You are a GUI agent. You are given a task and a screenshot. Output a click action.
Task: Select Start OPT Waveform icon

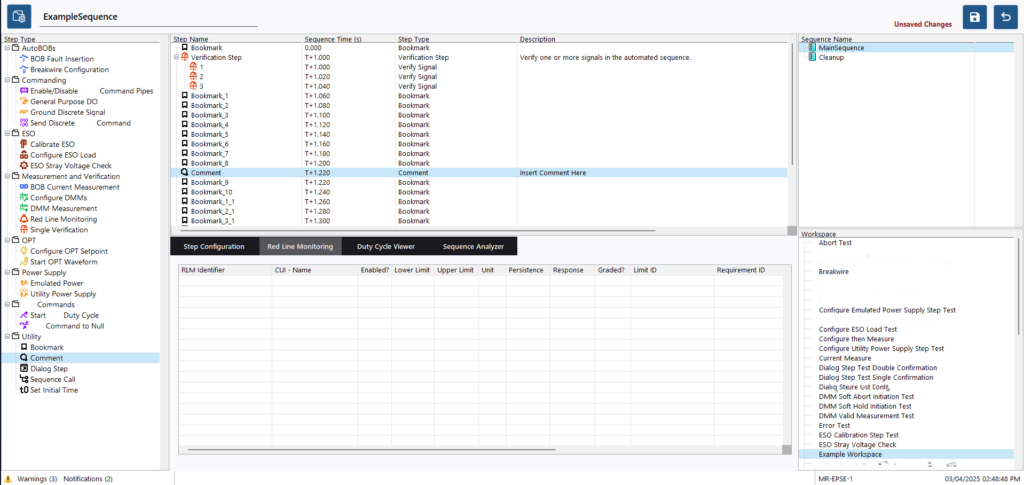point(25,262)
